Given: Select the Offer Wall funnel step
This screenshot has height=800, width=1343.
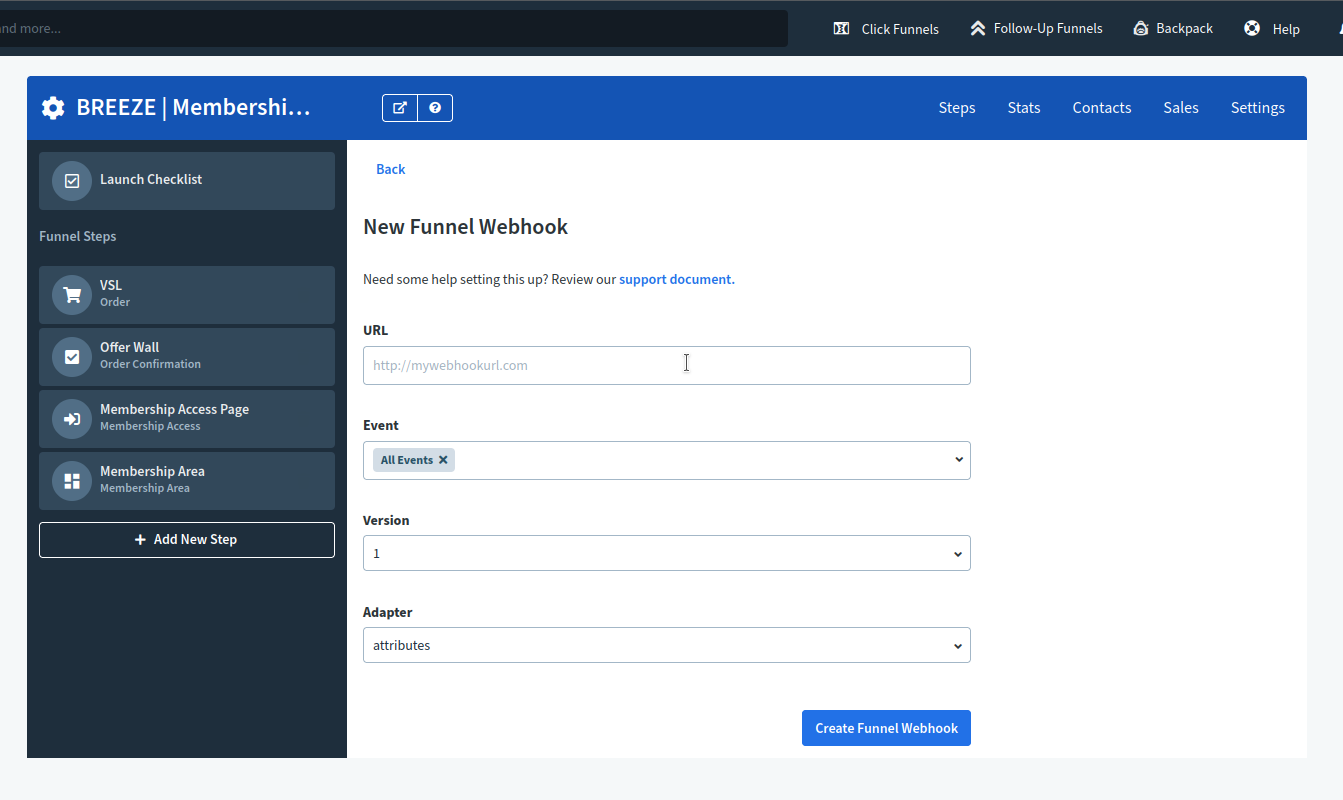Looking at the screenshot, I should 187,357.
